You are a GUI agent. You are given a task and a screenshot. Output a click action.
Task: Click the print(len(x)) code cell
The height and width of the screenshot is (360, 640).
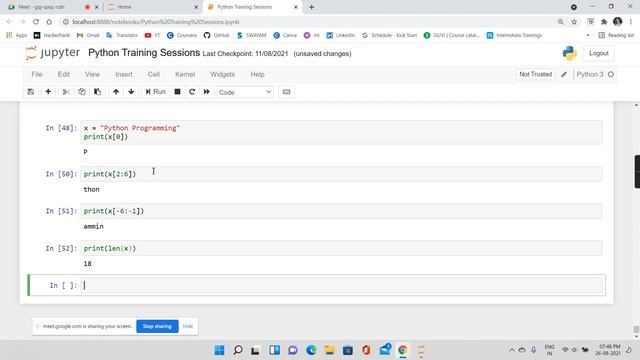pyautogui.click(x=341, y=248)
